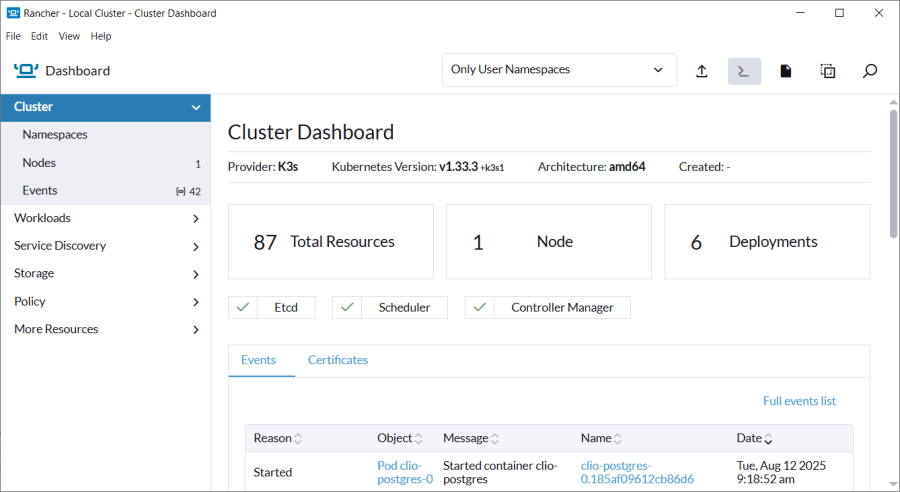Collapse the Cluster sidebar section
The width and height of the screenshot is (900, 492).
[x=196, y=107]
